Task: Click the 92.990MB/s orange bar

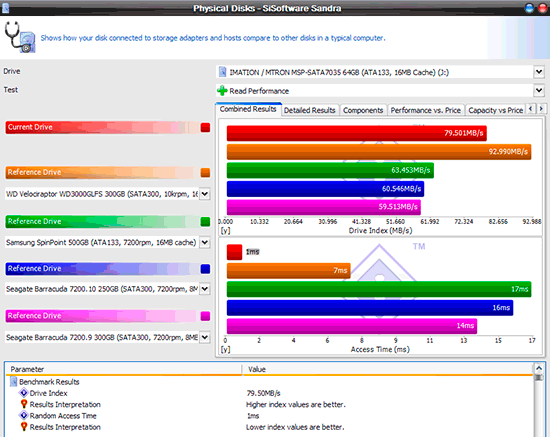Action: coord(379,152)
